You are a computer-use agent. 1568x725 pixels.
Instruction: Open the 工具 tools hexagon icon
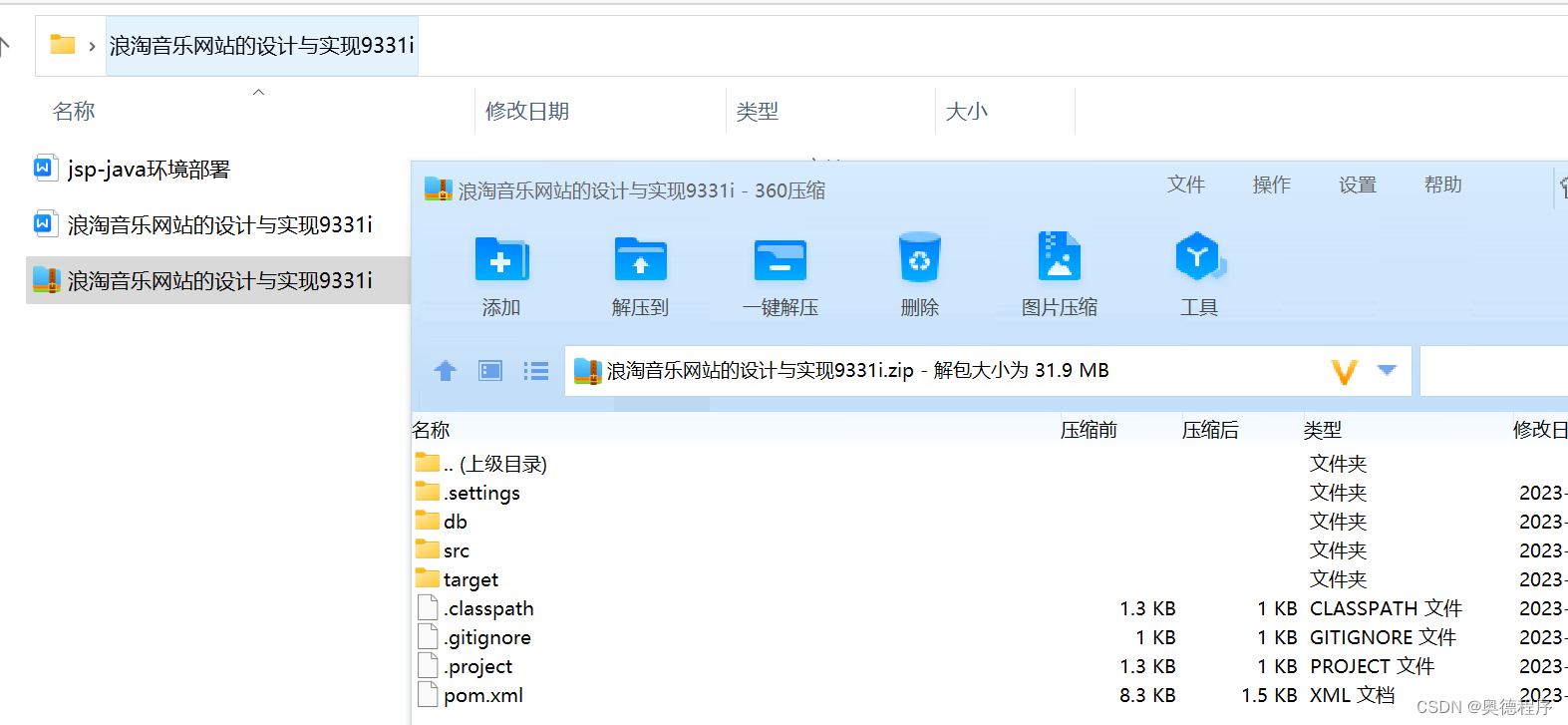pyautogui.click(x=1199, y=257)
